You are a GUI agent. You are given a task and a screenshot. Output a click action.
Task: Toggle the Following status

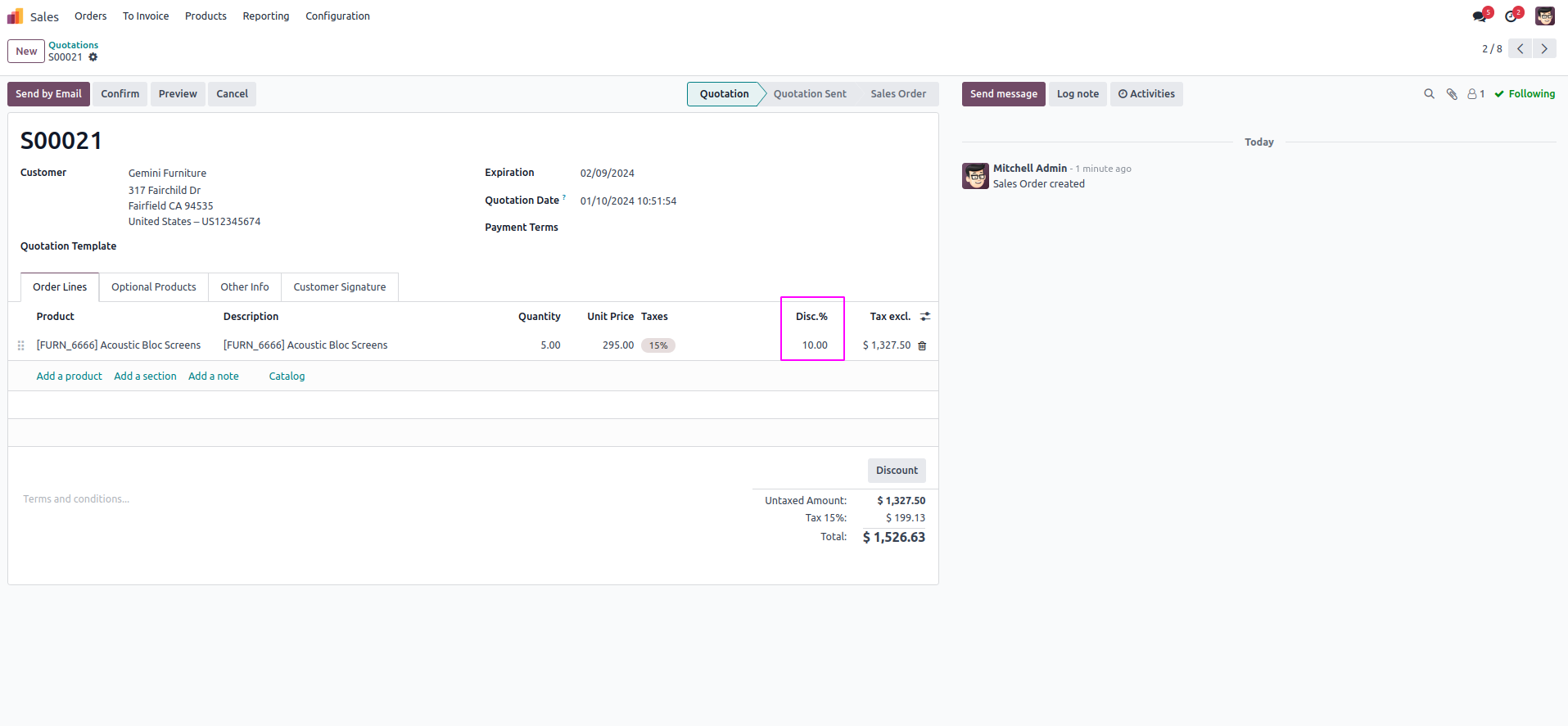(x=1525, y=94)
